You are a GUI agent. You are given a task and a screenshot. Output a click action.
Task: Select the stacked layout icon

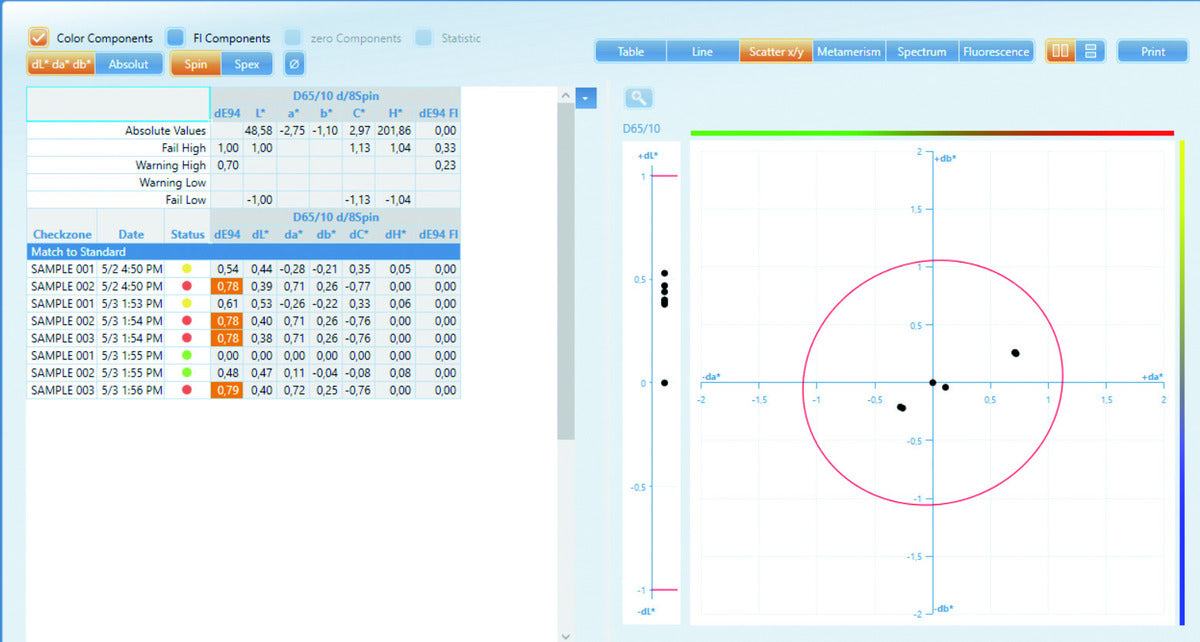tap(1090, 51)
